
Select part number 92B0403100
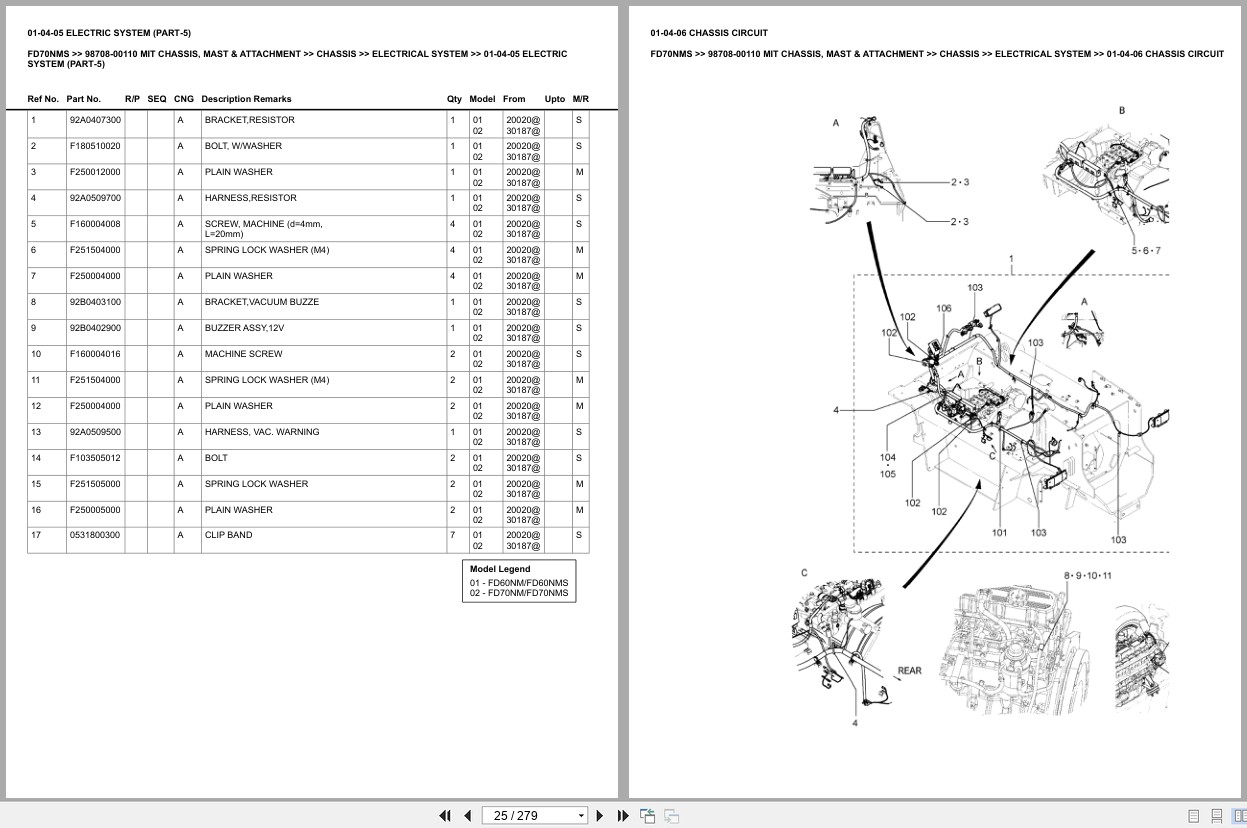click(x=95, y=302)
